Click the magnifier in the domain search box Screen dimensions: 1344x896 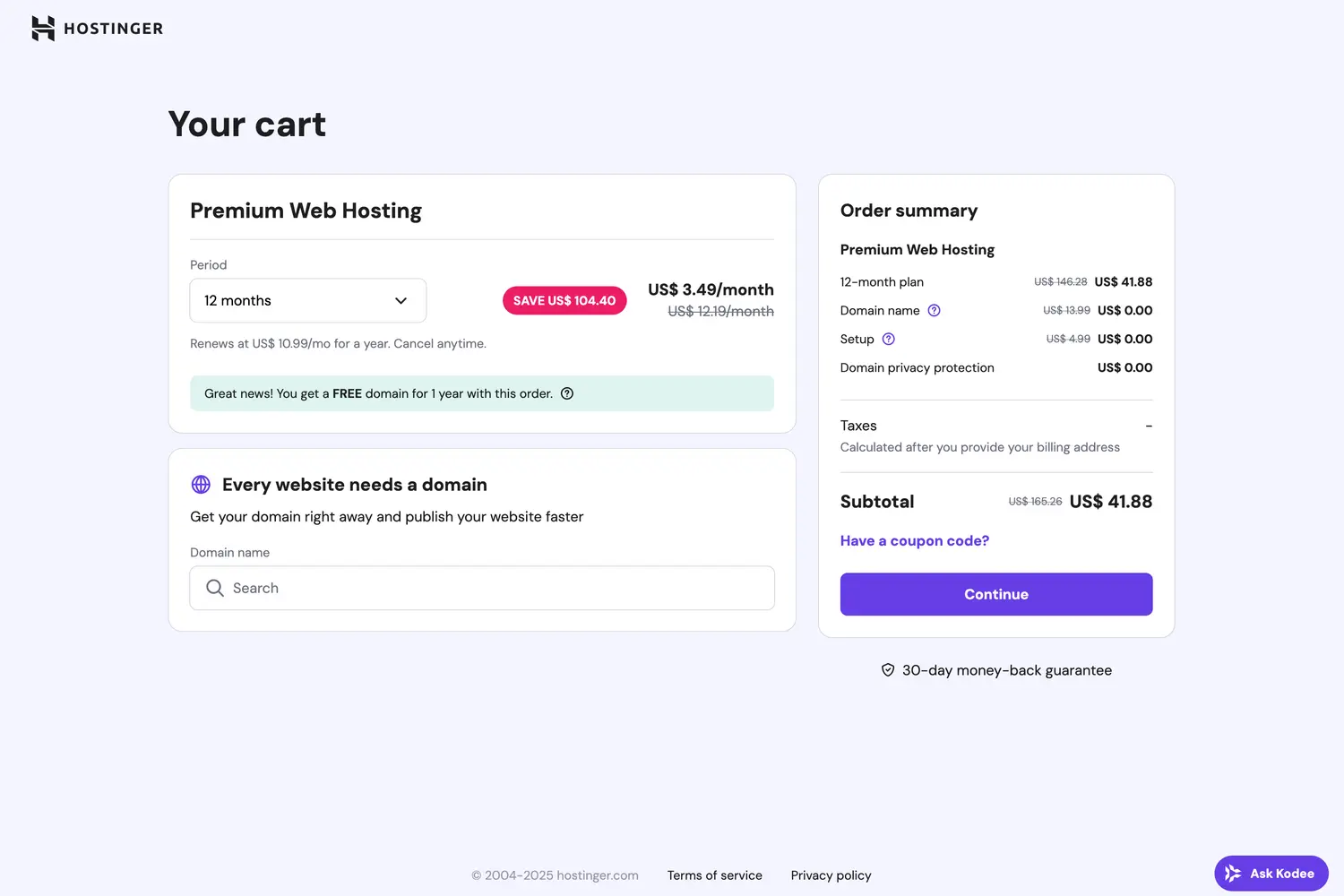click(215, 588)
